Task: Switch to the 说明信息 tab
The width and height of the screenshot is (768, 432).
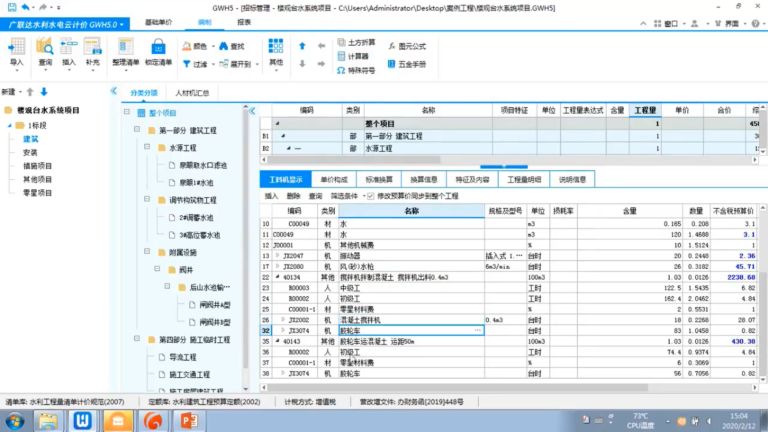Action: (x=572, y=180)
